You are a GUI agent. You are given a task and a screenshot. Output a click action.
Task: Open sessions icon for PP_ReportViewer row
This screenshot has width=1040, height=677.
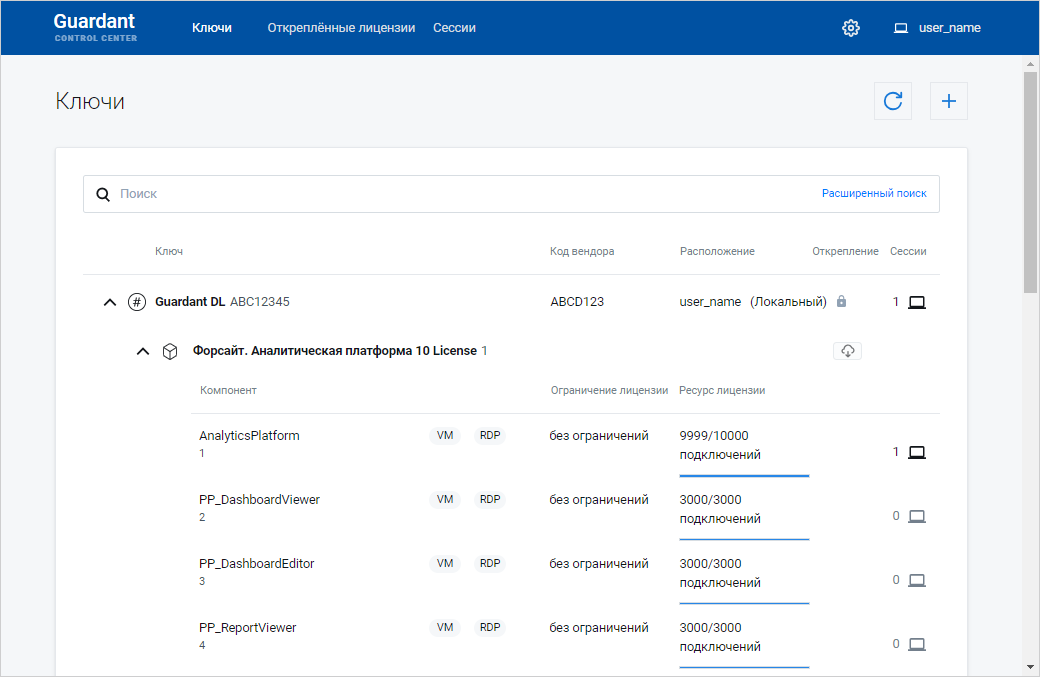pos(916,644)
